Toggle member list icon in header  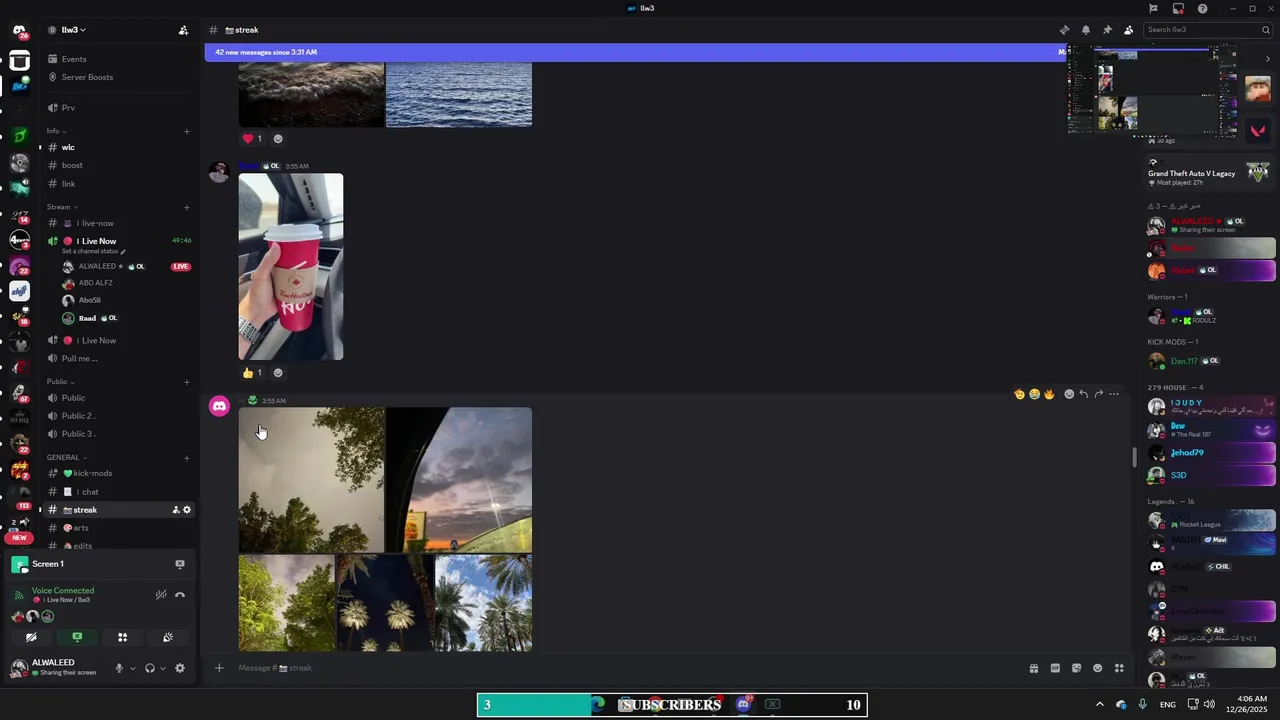click(x=1129, y=30)
